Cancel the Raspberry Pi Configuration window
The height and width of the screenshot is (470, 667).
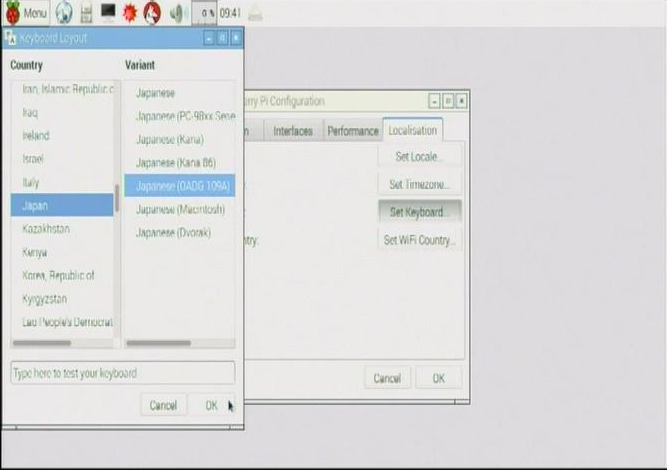click(388, 378)
